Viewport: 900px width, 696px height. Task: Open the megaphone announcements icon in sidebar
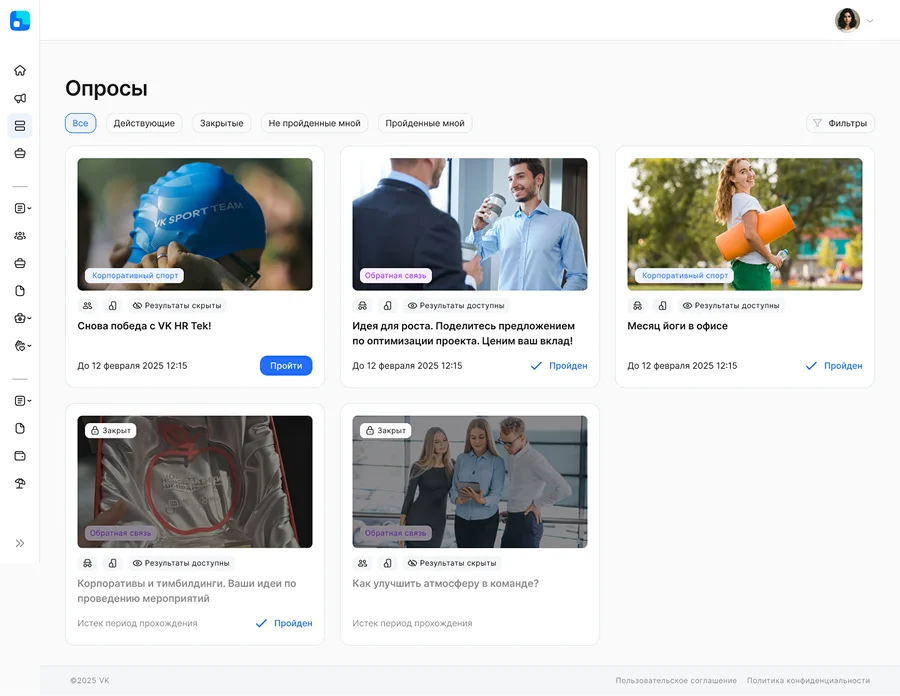click(x=20, y=98)
